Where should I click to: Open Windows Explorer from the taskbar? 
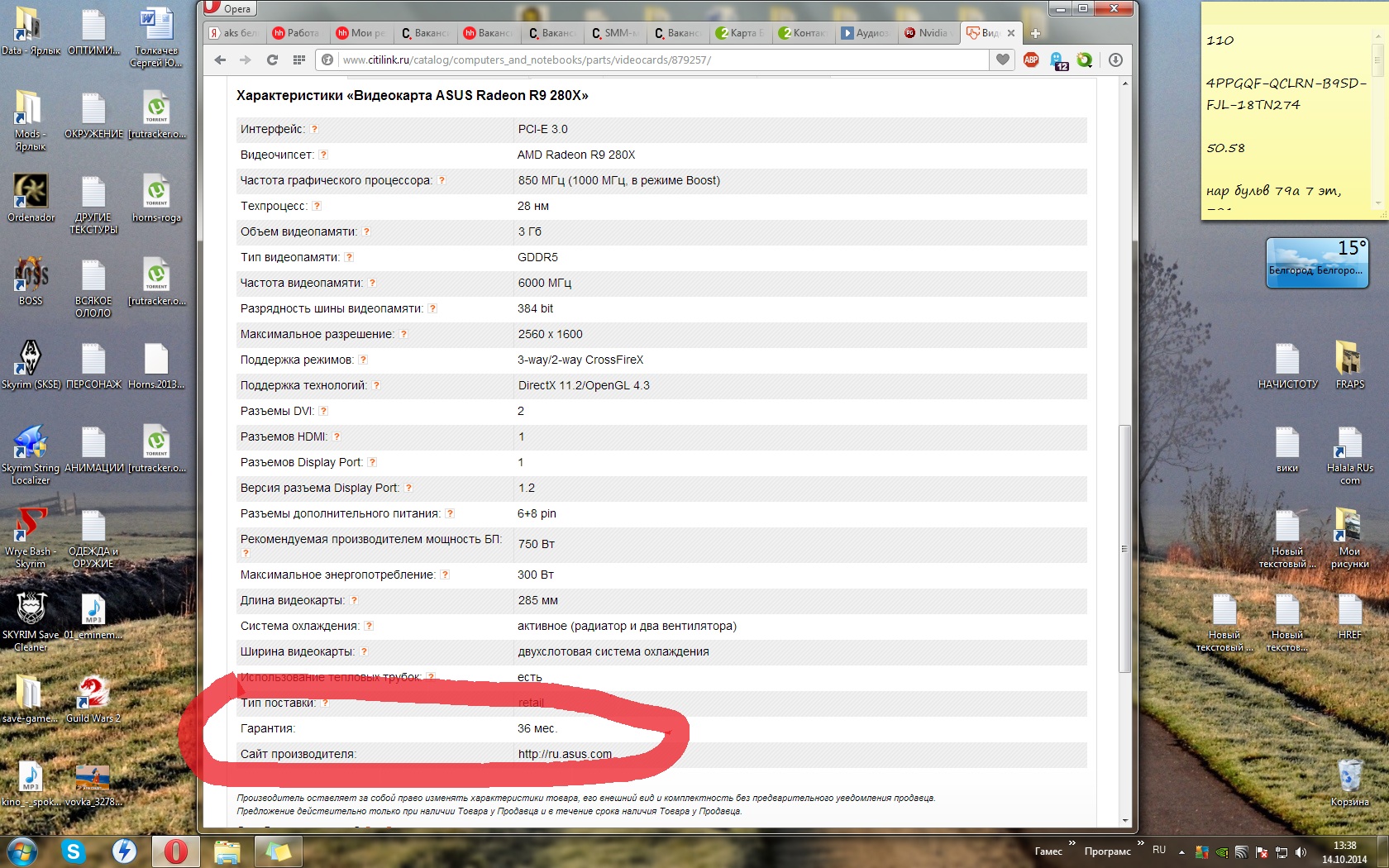pos(227,851)
